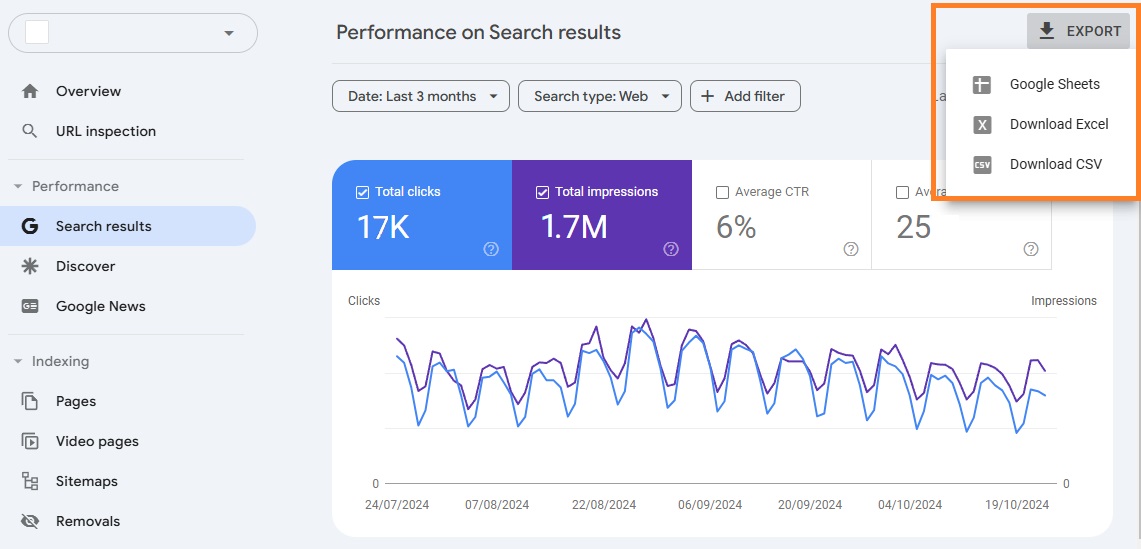Check the Average CTR checkbox
This screenshot has width=1141, height=549.
pyautogui.click(x=723, y=192)
